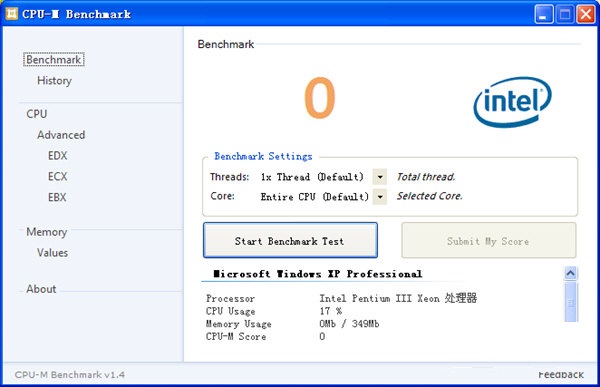Image resolution: width=600 pixels, height=387 pixels.
Task: Click the 'Processor' label in info panel
Action: coord(230,298)
